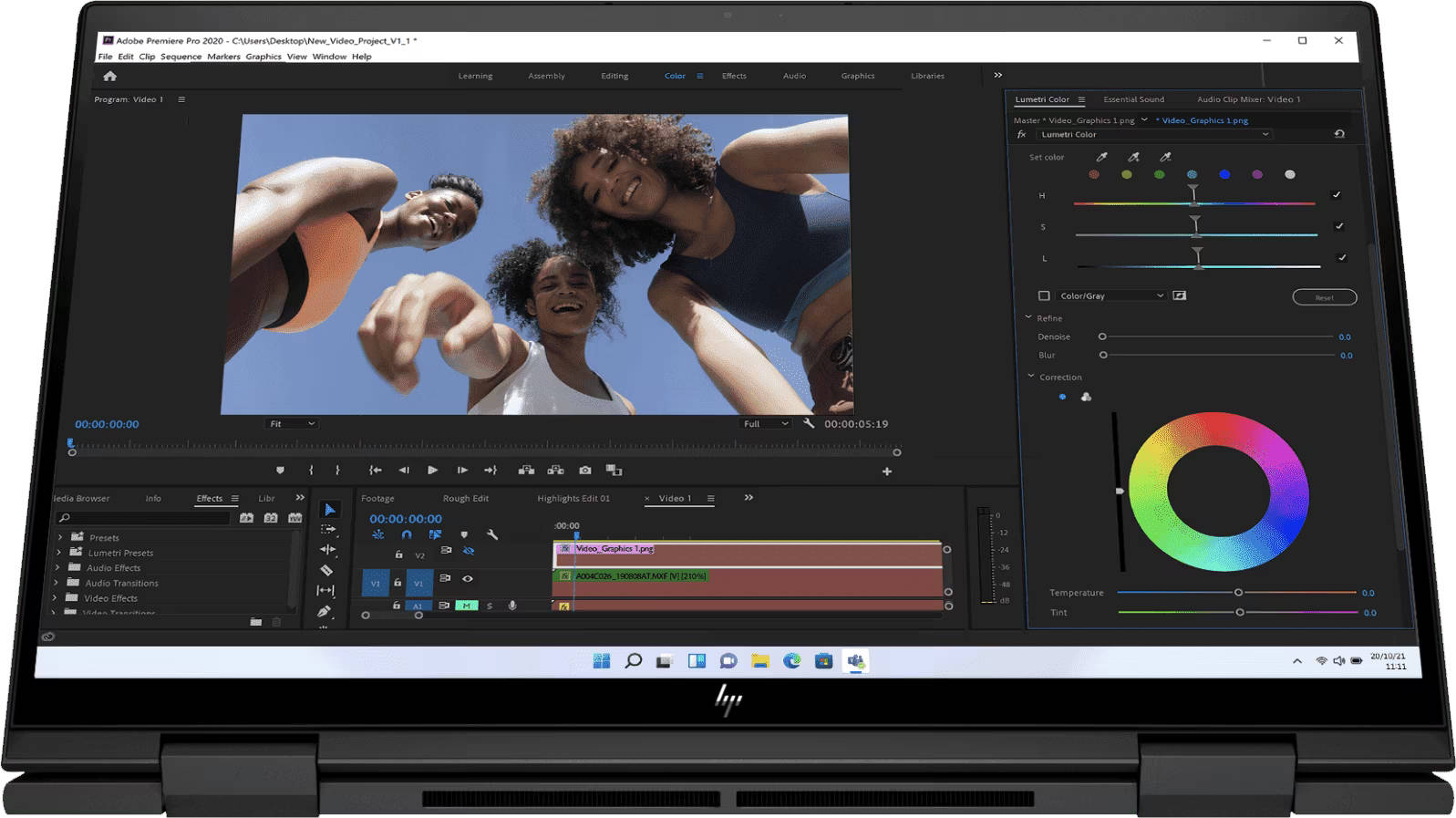Open the Essential Sound tab

[x=1133, y=99]
